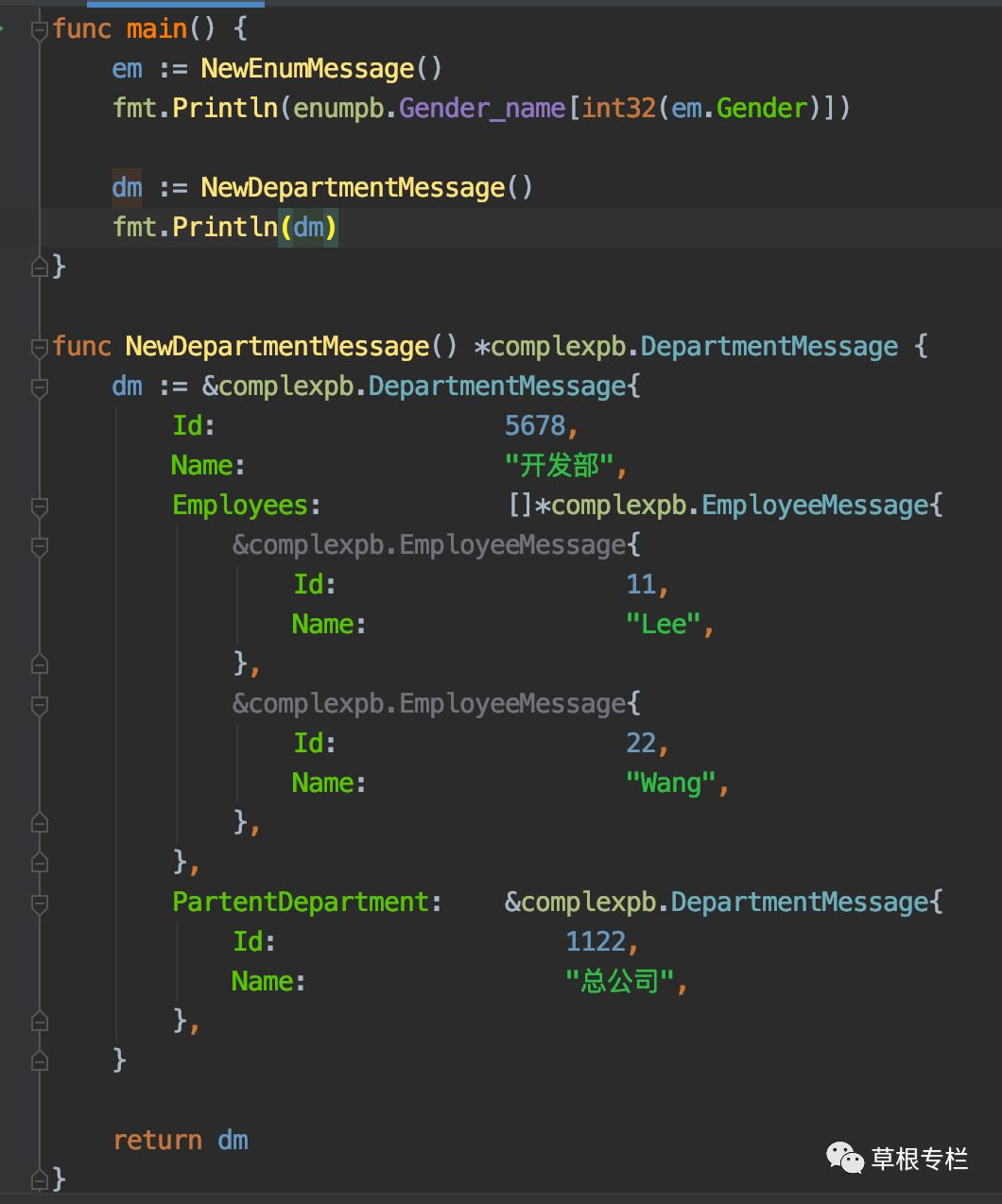Fold the EmployeeMessage block above Id 11
Image resolution: width=1002 pixels, height=1204 pixels.
tap(40, 546)
